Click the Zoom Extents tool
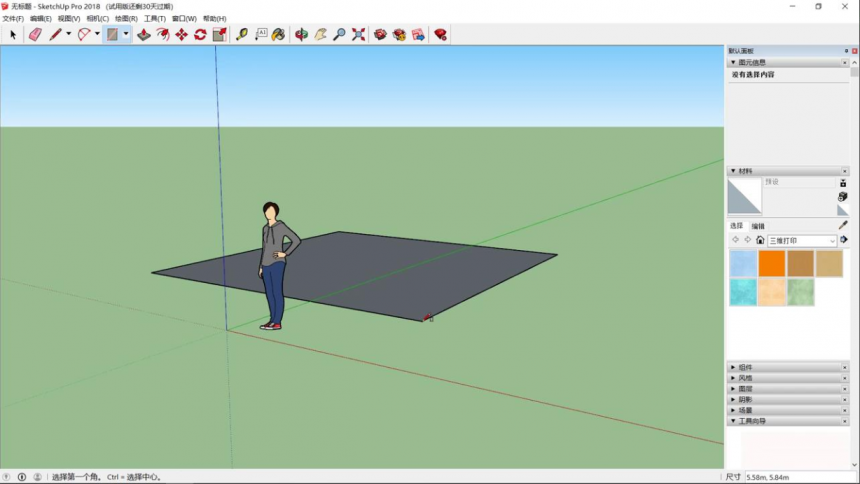860x484 pixels. 358,35
